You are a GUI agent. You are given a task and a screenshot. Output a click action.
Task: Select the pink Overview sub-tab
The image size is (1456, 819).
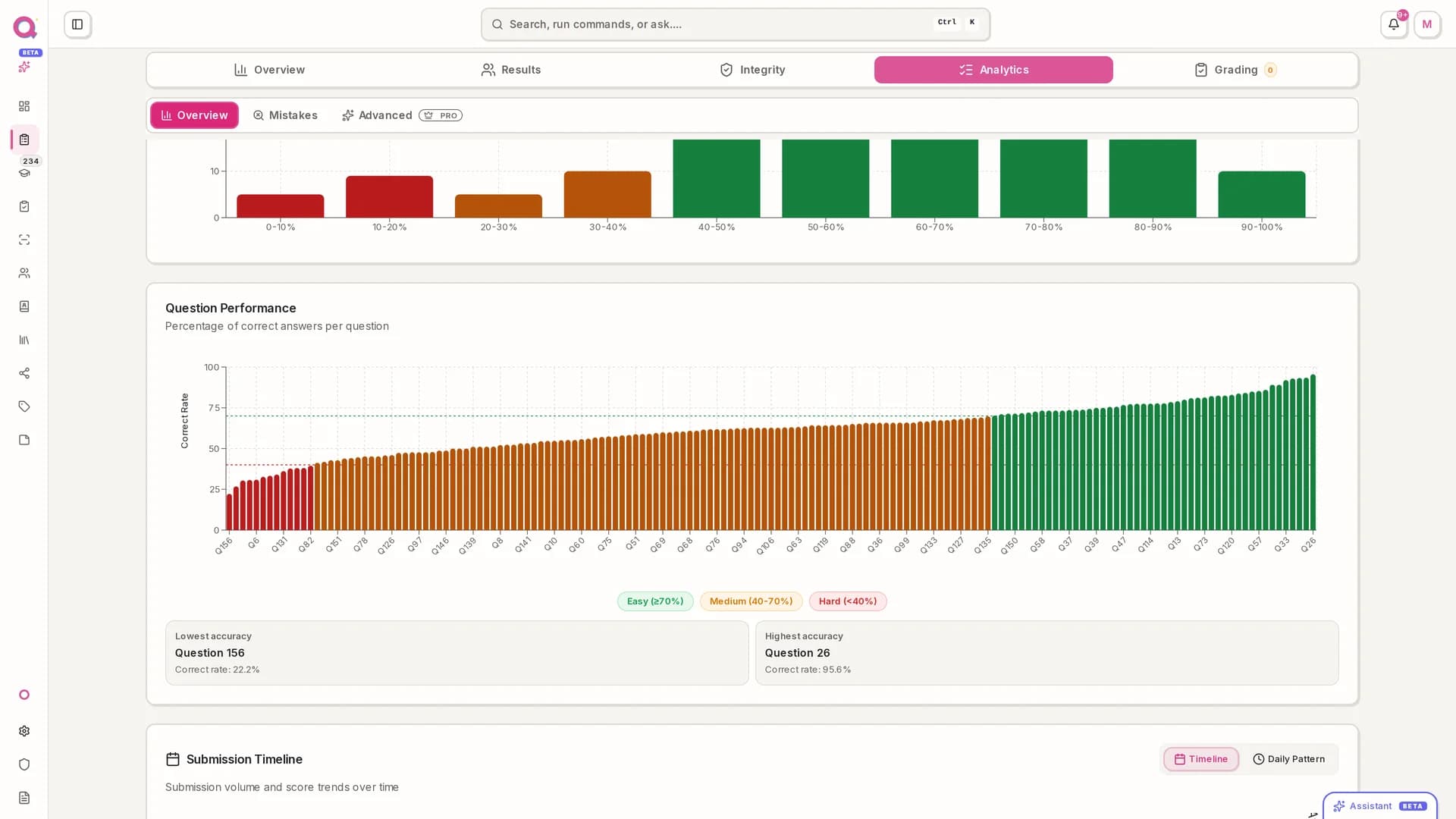click(x=194, y=115)
